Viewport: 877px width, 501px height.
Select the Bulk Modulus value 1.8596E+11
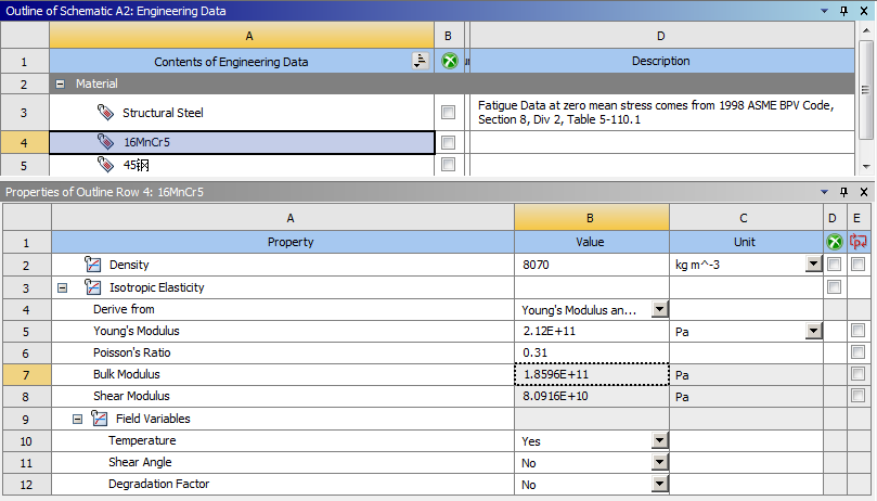tap(592, 374)
